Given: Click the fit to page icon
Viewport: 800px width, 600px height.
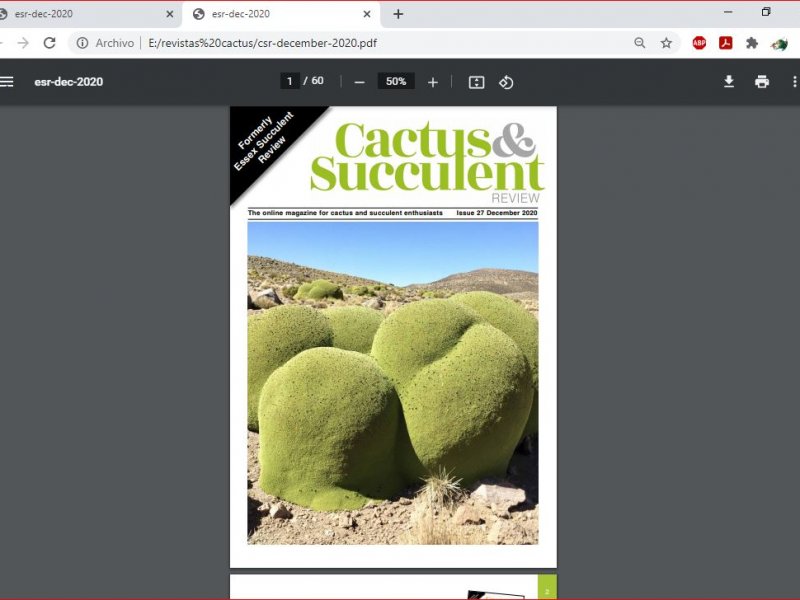Looking at the screenshot, I should point(476,82).
